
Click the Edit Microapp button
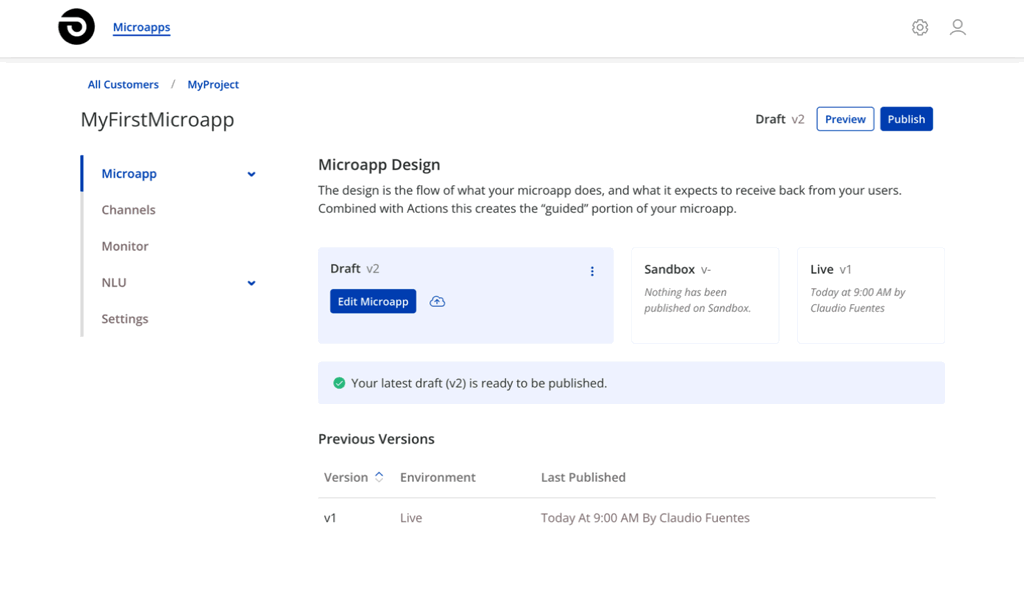(x=373, y=302)
